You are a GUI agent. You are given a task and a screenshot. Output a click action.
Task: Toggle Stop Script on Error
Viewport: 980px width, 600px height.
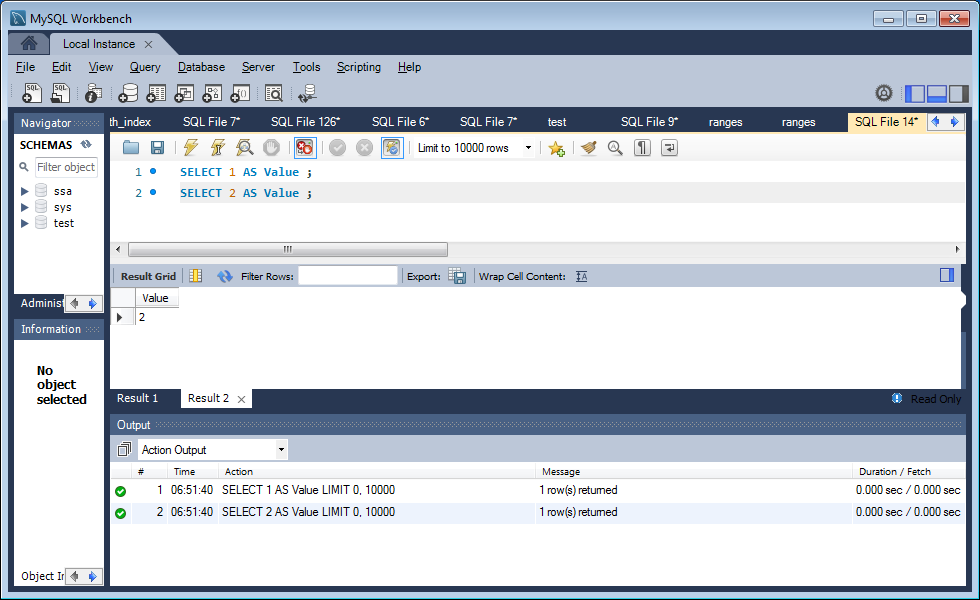click(x=303, y=147)
